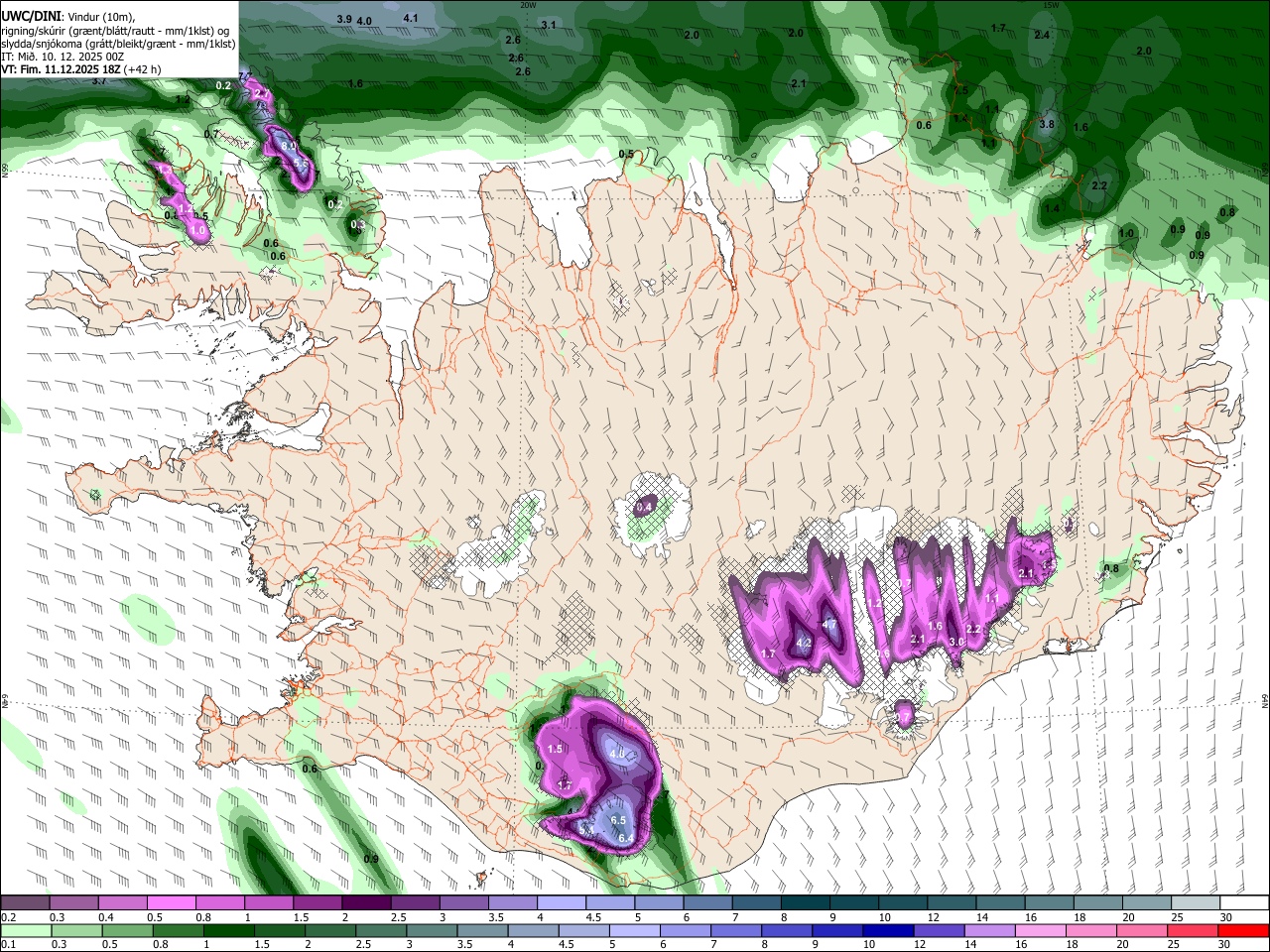Select the dark green 1 swatch in the lower legend row
The image size is (1270, 952).
228,930
